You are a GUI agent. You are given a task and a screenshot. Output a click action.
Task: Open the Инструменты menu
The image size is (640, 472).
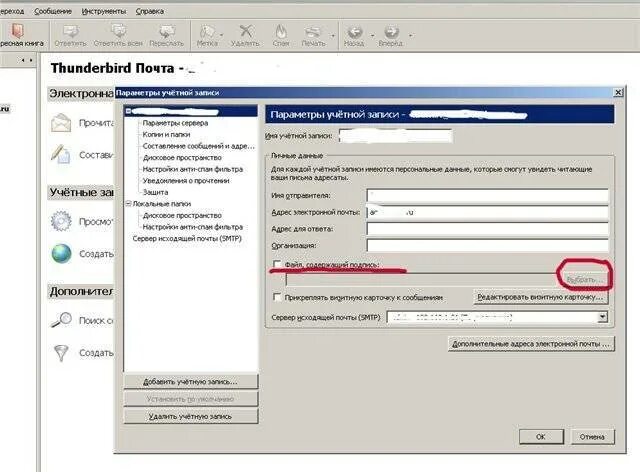tap(104, 11)
